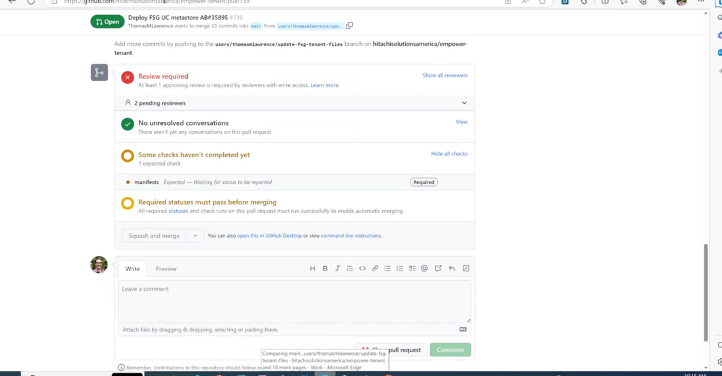Click the Squash and merge button
Screen dimensions: 722x376
[x=154, y=236]
